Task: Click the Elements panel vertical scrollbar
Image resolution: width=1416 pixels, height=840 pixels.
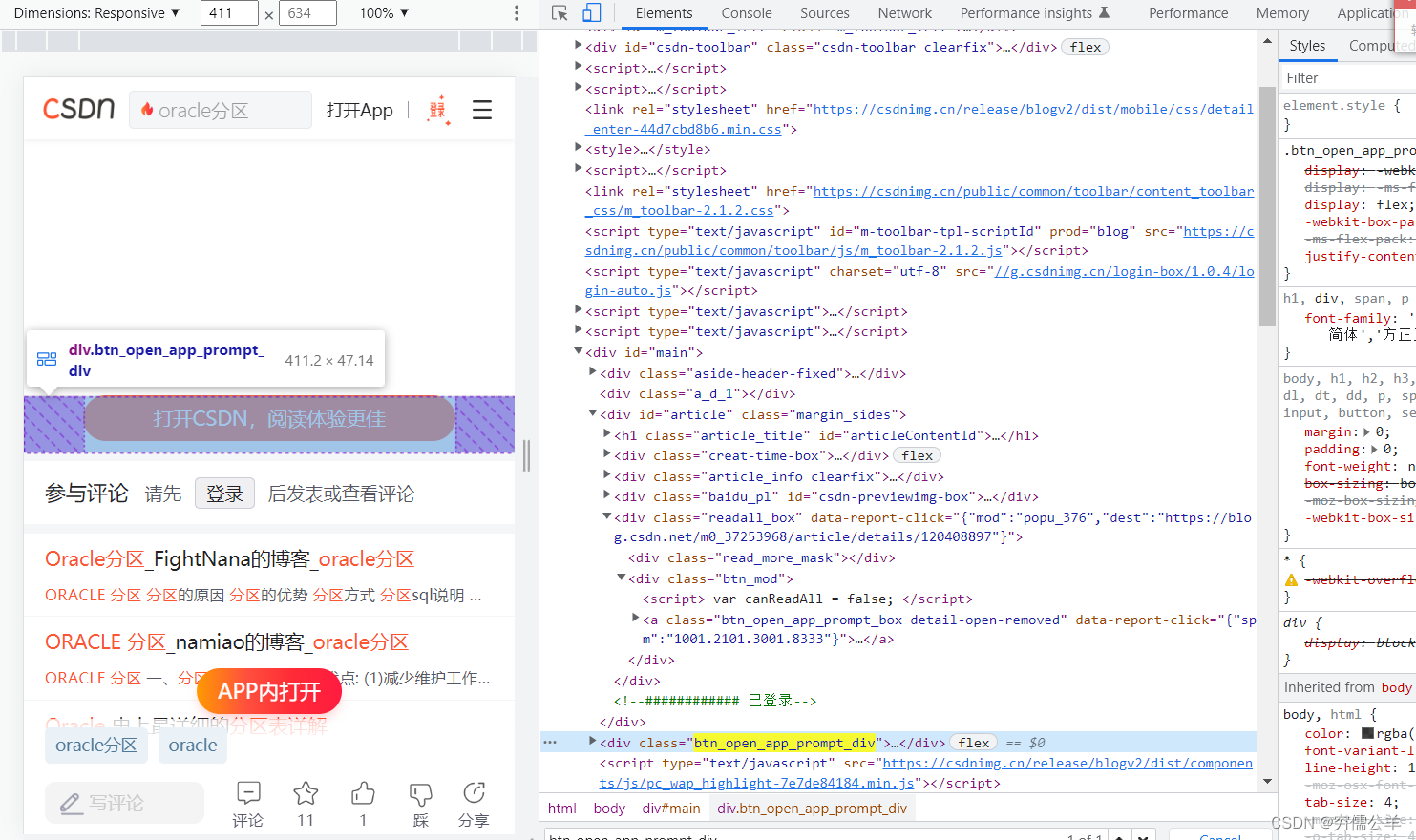Action: click(1267, 206)
